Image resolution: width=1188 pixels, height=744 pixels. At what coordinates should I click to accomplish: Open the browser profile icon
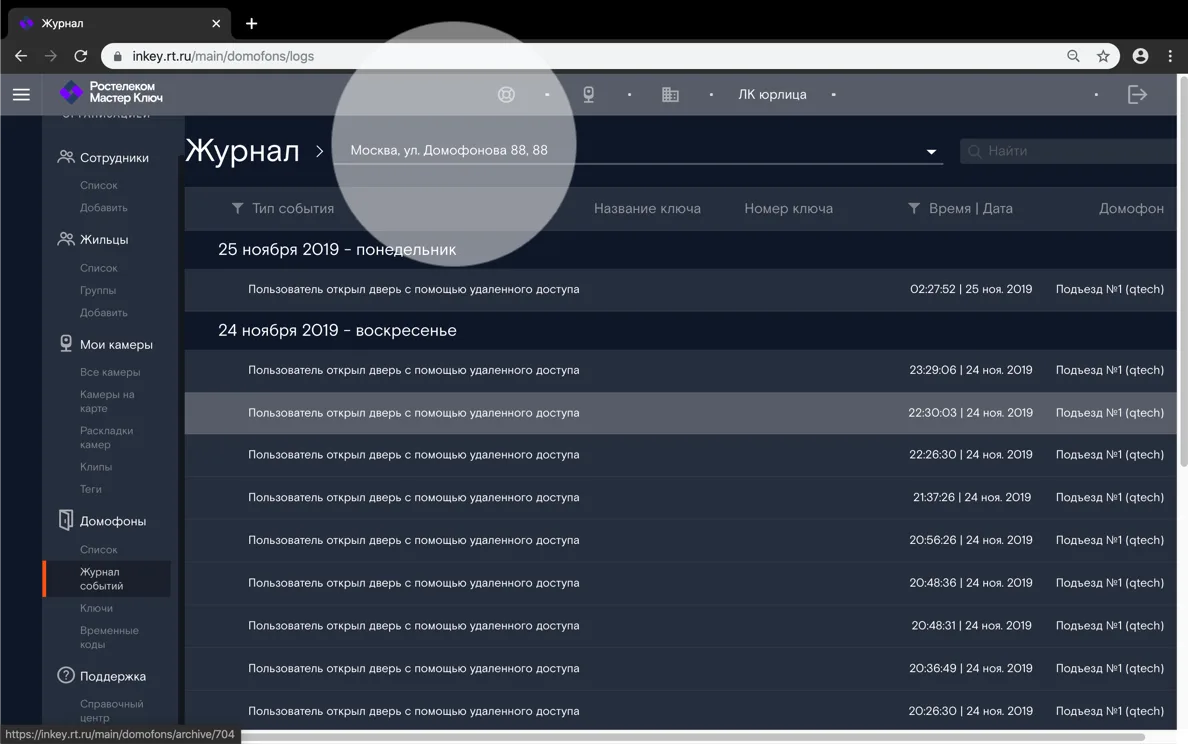[x=1140, y=56]
